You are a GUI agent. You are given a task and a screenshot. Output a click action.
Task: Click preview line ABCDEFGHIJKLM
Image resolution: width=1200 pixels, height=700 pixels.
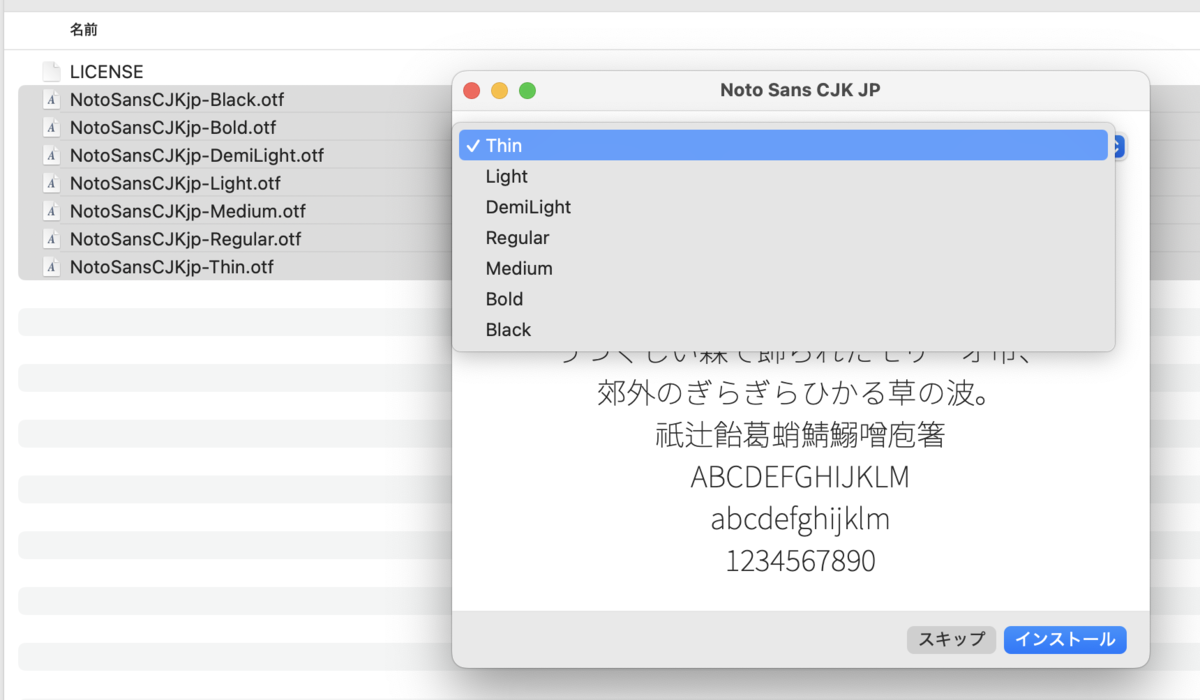(800, 477)
